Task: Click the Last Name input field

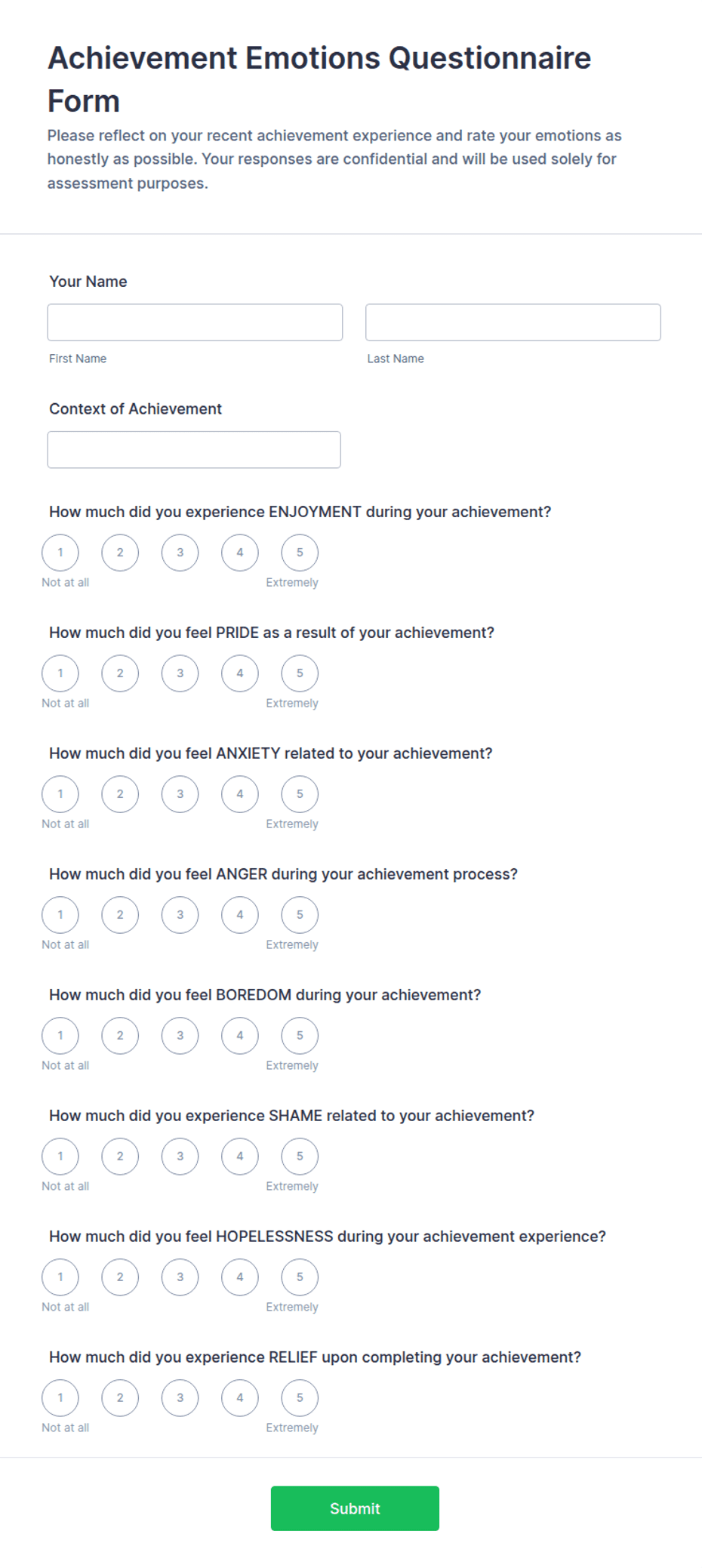Action: (x=513, y=322)
